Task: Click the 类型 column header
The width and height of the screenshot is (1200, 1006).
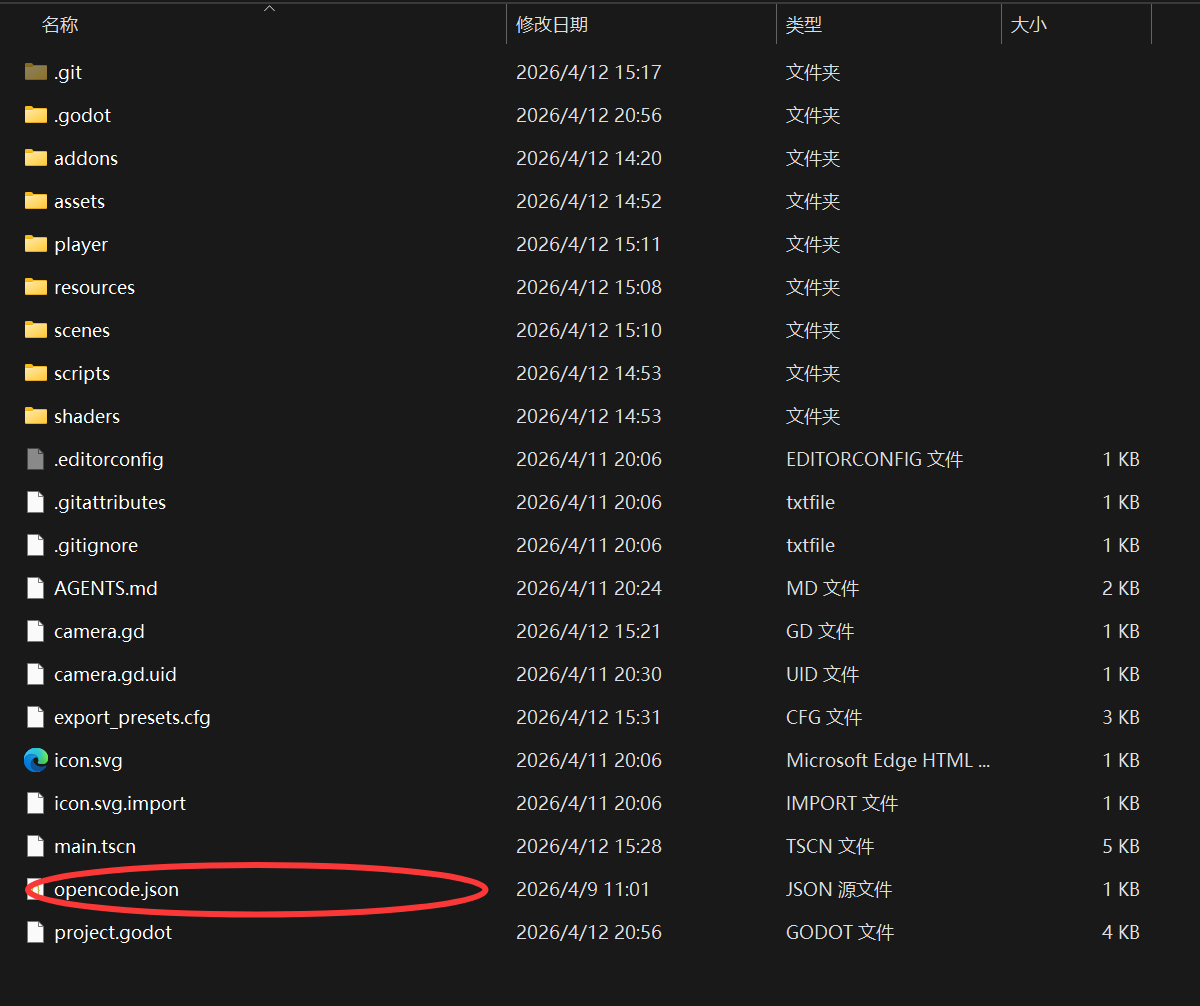Action: [x=804, y=25]
